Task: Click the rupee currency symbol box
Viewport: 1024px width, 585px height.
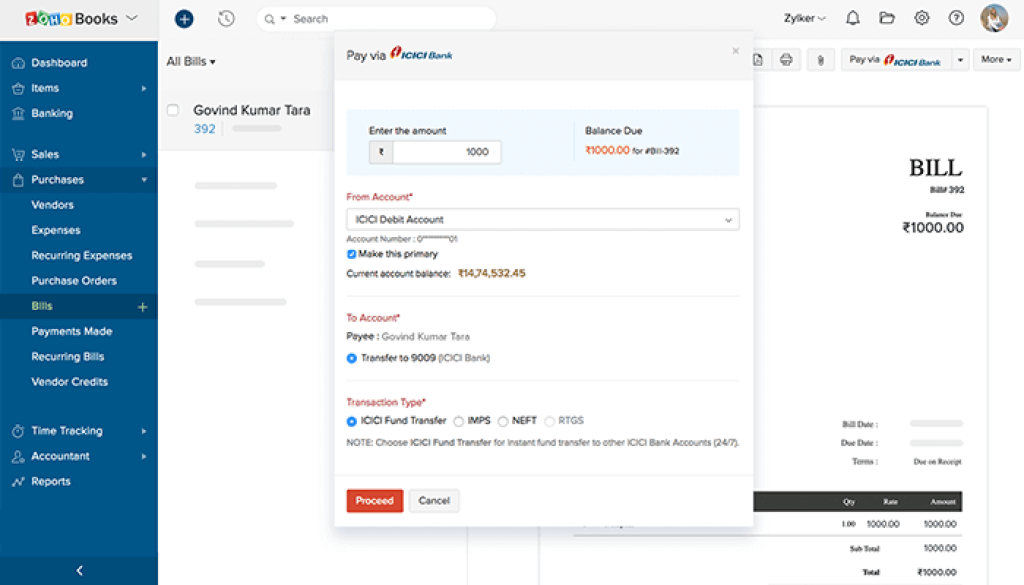Action: pos(381,152)
